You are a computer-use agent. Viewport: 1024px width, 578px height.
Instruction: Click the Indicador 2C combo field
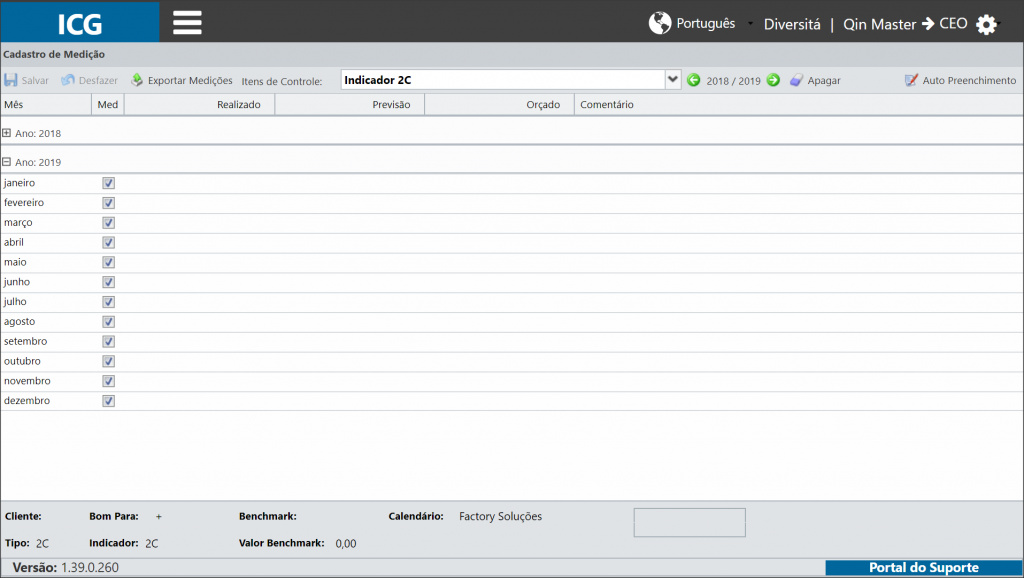click(x=503, y=80)
